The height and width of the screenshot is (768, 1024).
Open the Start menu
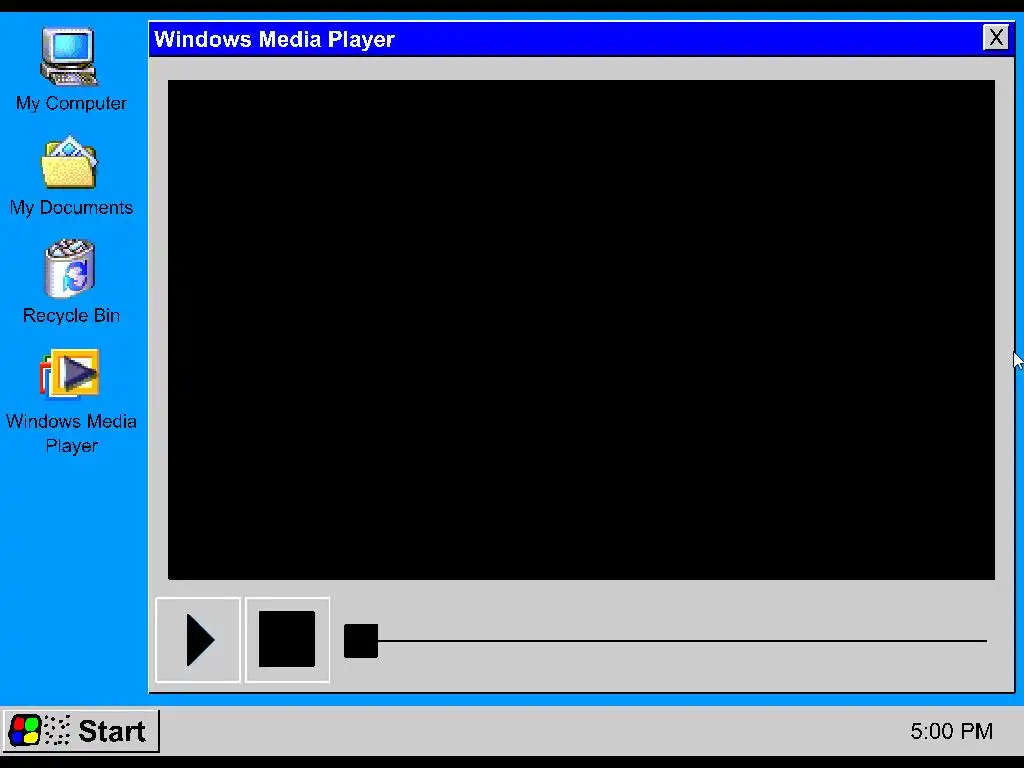tap(80, 731)
